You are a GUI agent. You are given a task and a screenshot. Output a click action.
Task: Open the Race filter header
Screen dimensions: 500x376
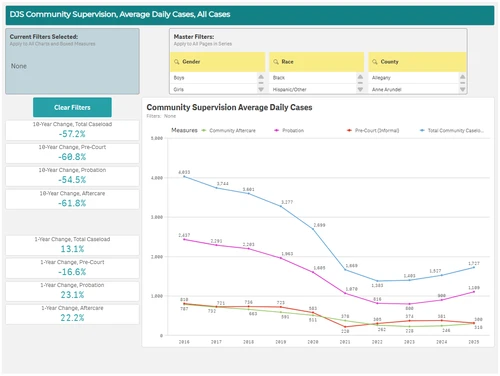[317, 62]
